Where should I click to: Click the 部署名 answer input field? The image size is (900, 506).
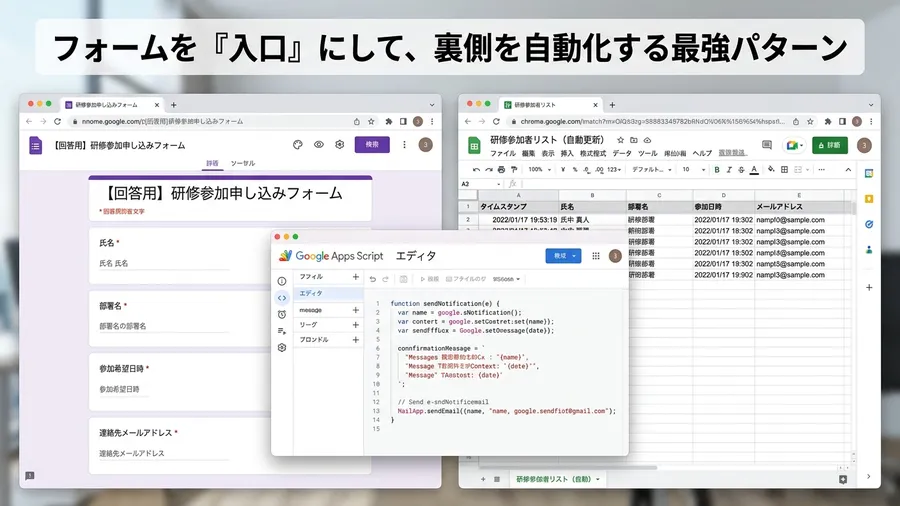point(164,326)
